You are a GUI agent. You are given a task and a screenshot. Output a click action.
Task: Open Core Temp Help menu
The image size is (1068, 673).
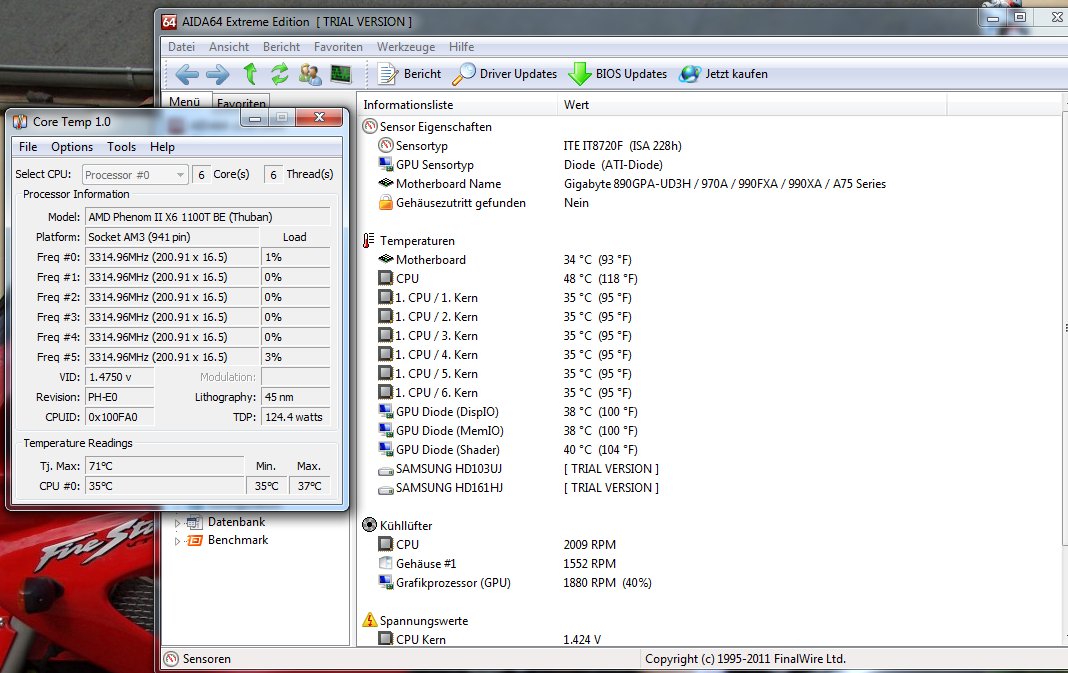point(162,146)
